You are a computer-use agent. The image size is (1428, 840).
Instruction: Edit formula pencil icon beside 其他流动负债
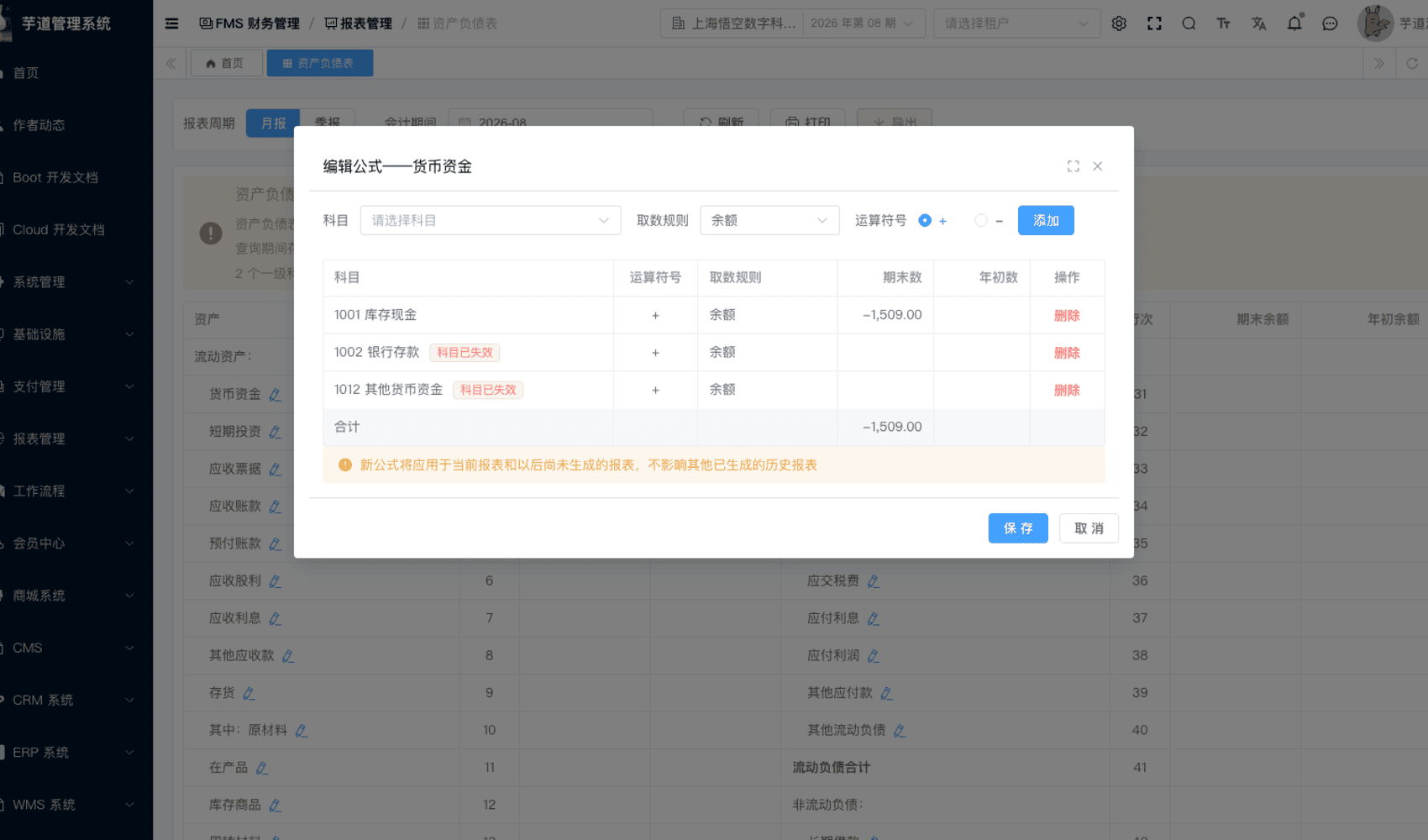click(899, 731)
